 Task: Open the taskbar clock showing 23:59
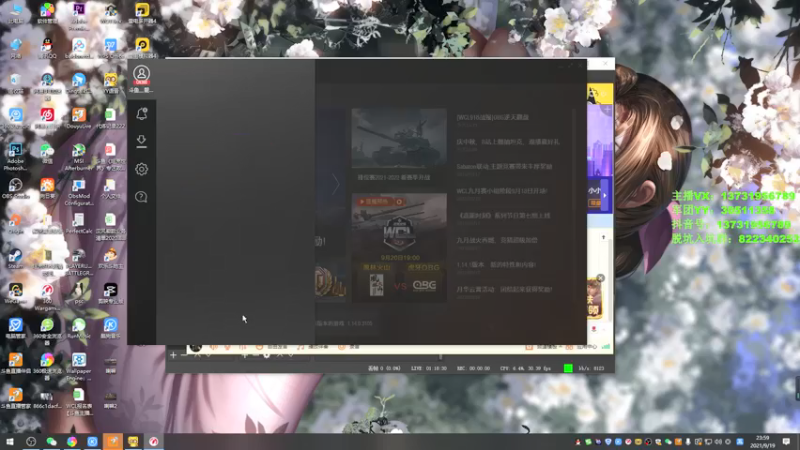(762, 441)
